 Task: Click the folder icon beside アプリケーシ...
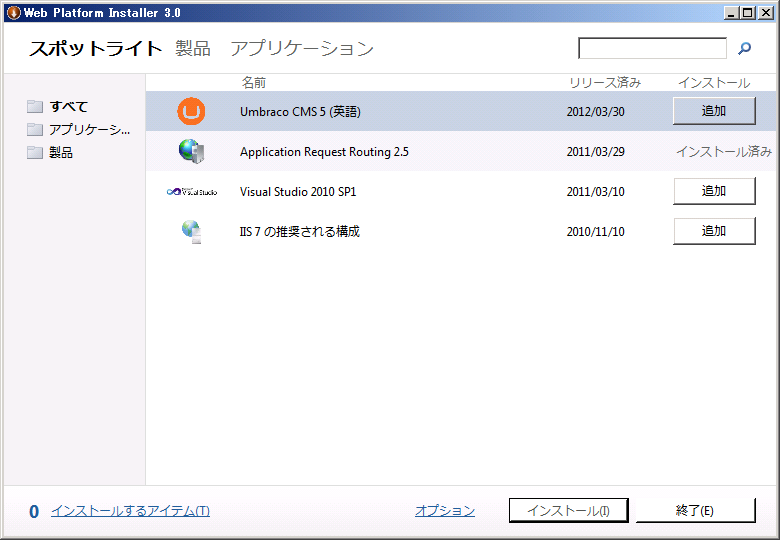click(35, 129)
